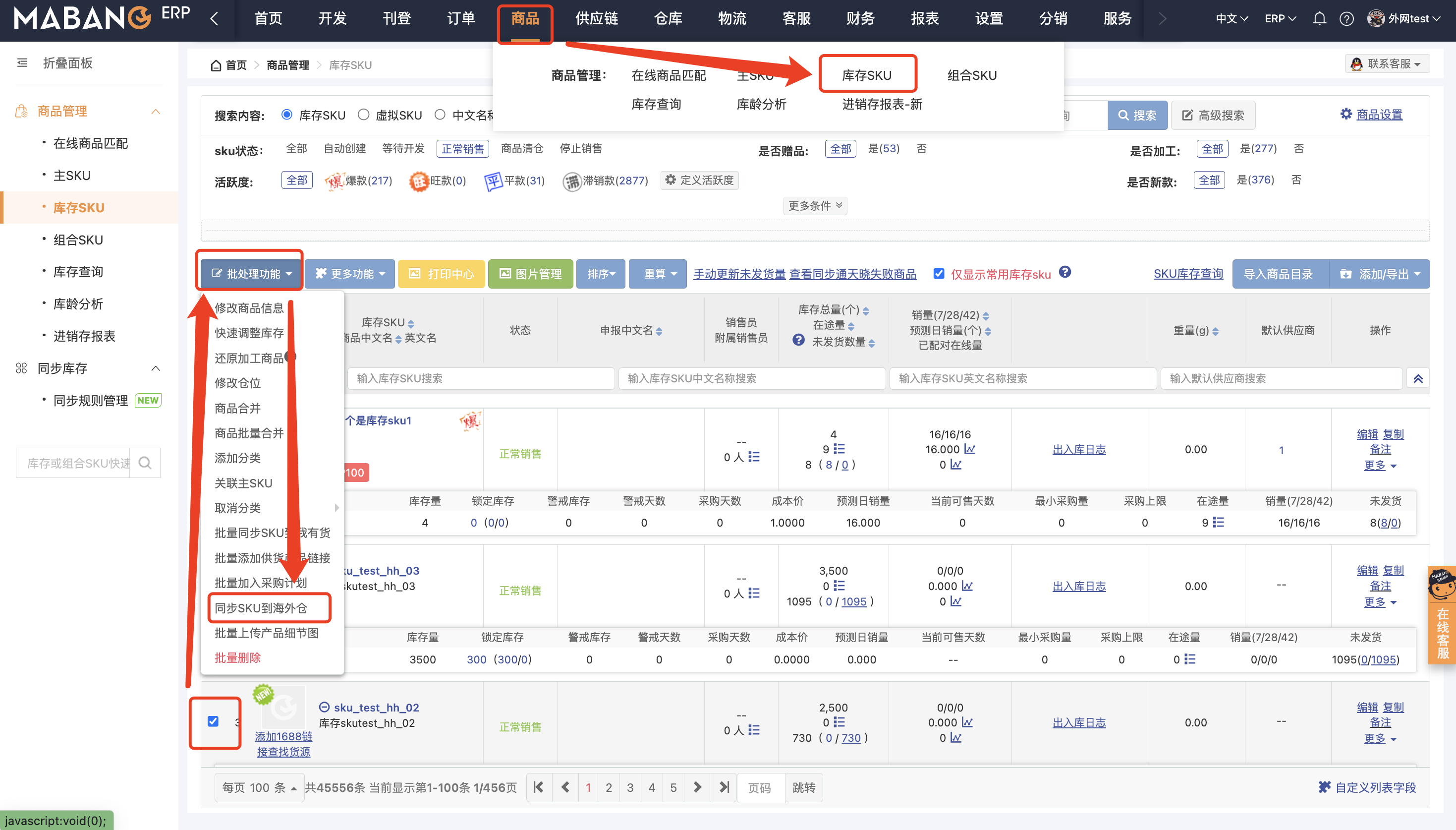This screenshot has width=1456, height=830.
Task: Click the question icon beside 未发货数量 header
Action: point(799,340)
